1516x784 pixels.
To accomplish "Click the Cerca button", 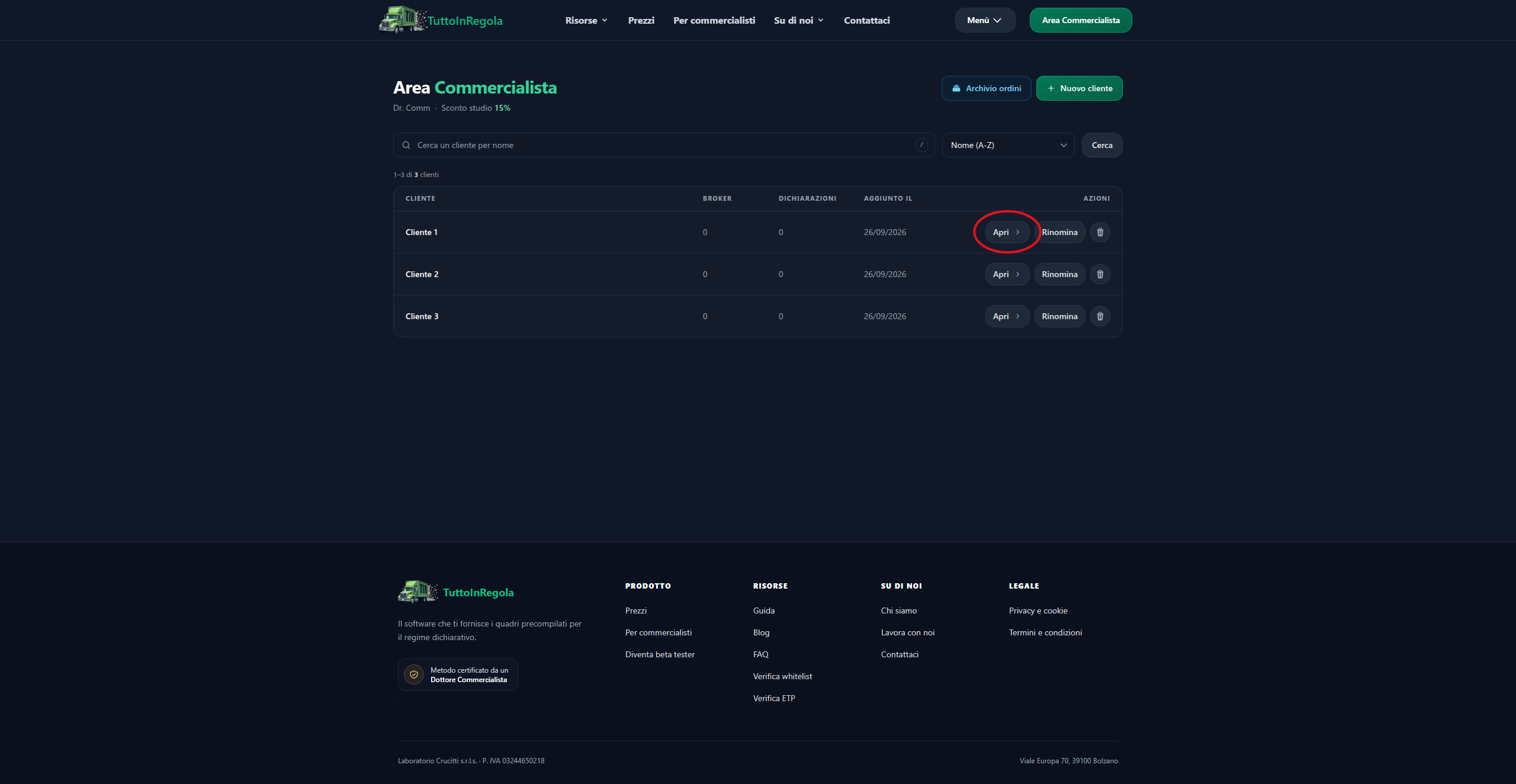I will 1102,145.
